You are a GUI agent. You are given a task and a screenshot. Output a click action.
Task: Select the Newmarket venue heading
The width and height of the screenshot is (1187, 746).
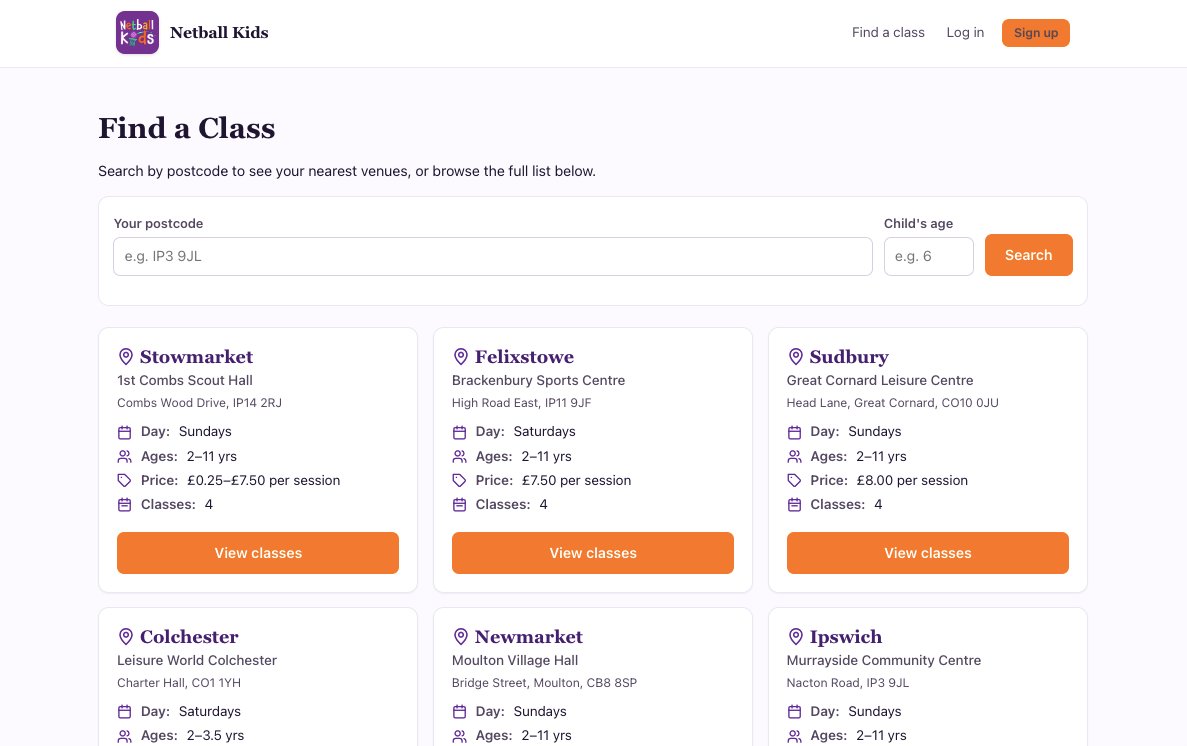pos(528,637)
